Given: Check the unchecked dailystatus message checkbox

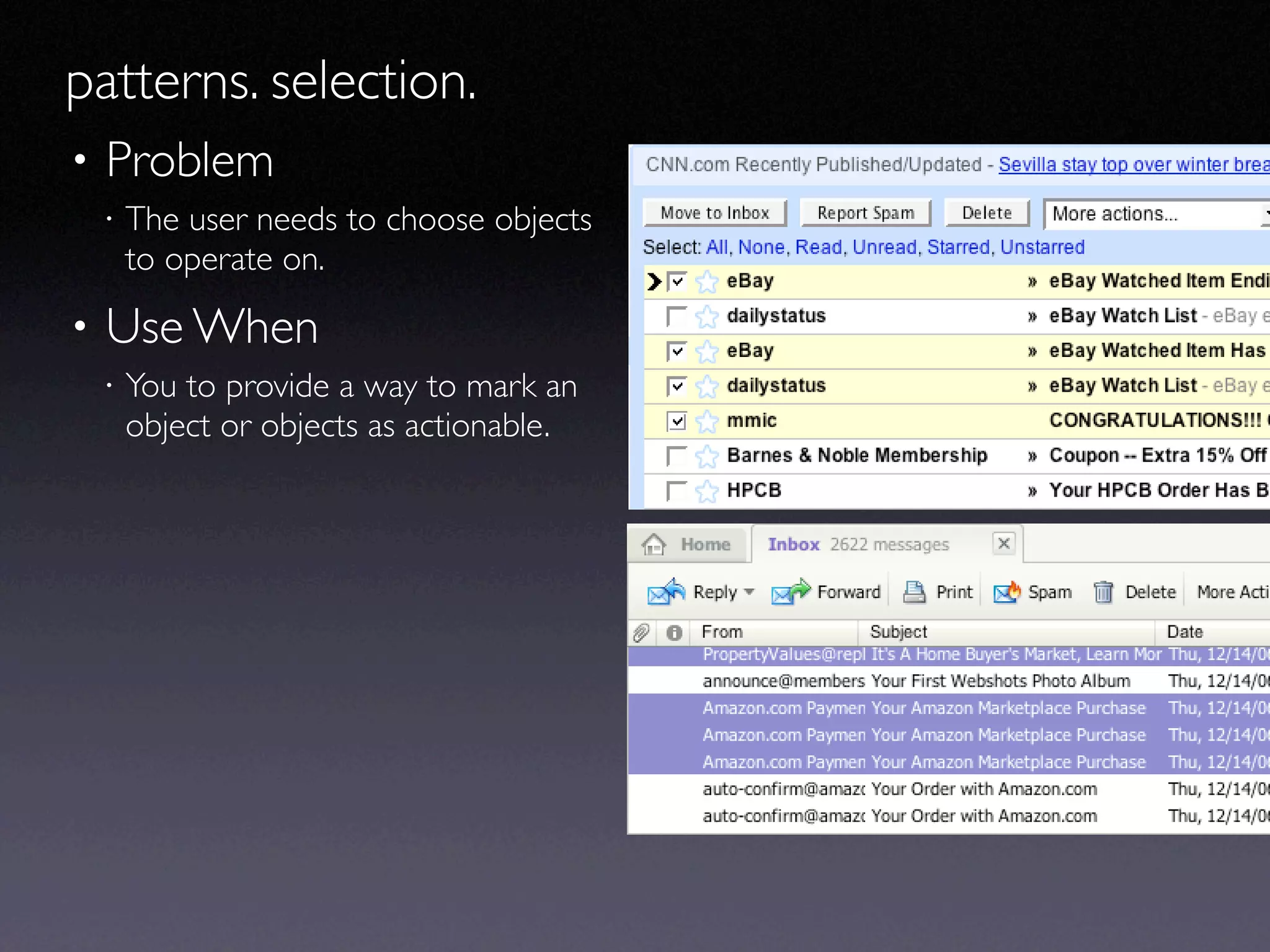Looking at the screenshot, I should (677, 317).
